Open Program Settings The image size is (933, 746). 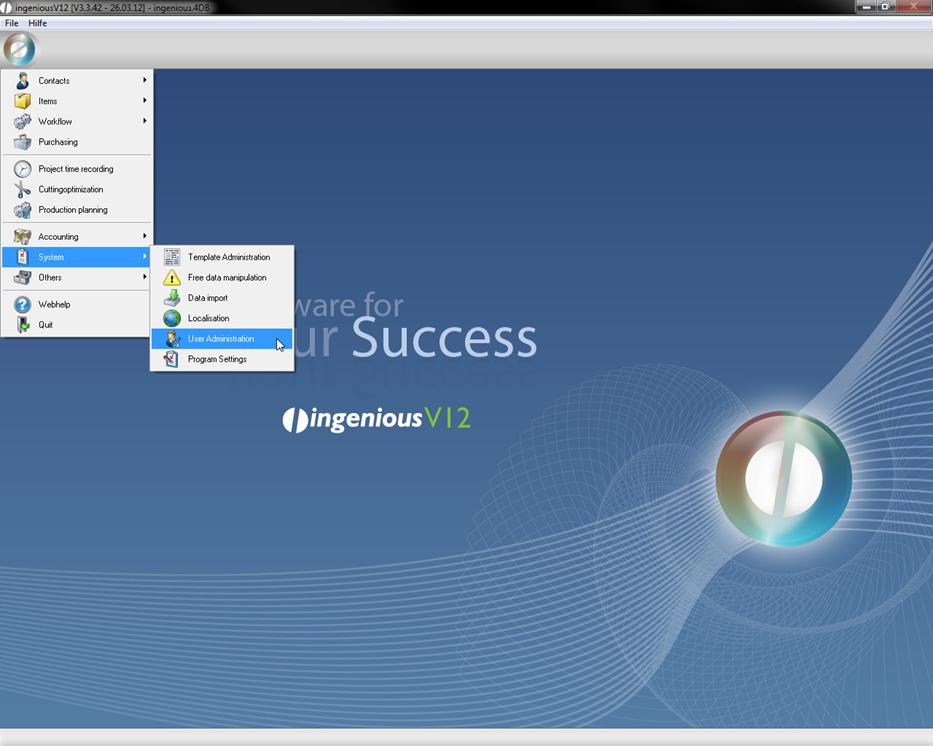coord(217,359)
